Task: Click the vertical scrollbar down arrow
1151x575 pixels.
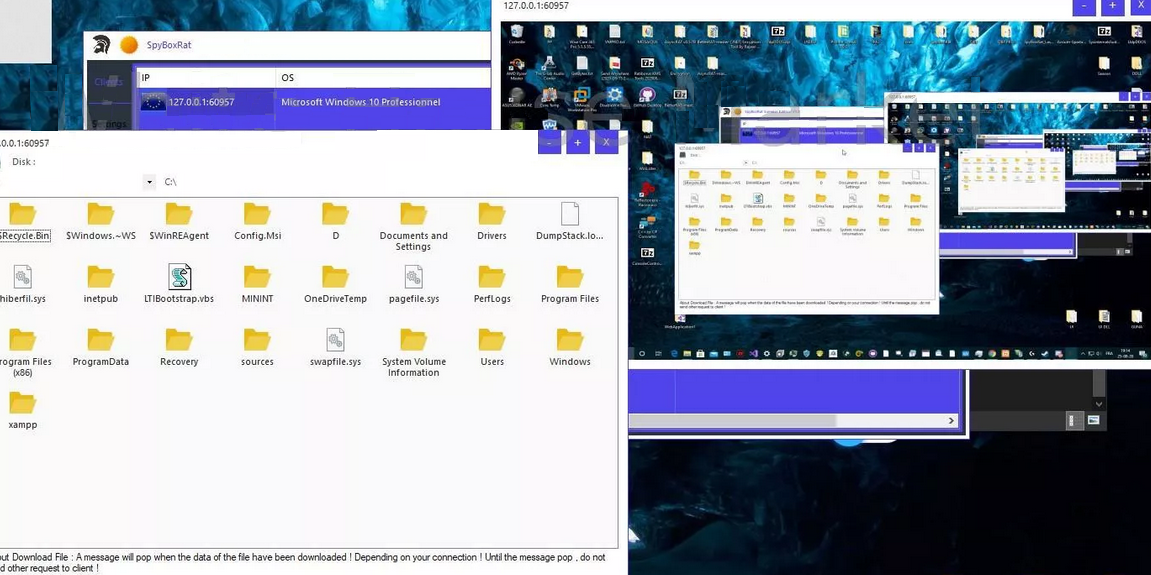Action: (x=1097, y=404)
